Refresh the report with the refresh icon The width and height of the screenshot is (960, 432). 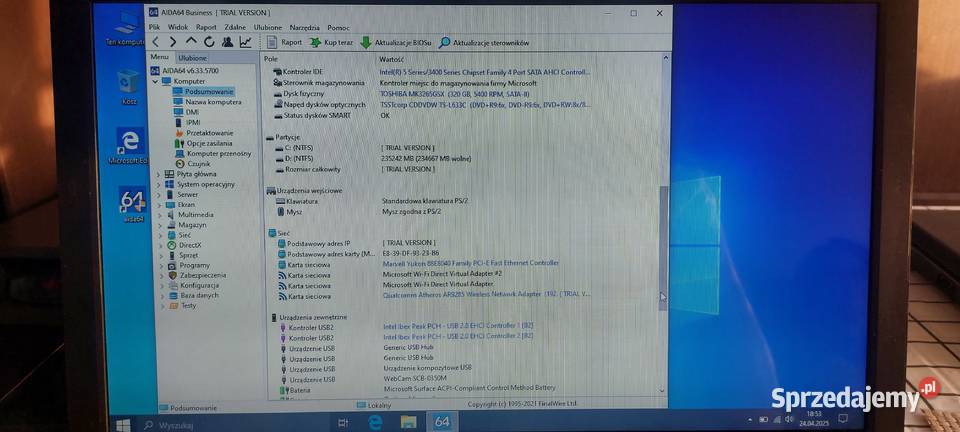pos(209,42)
